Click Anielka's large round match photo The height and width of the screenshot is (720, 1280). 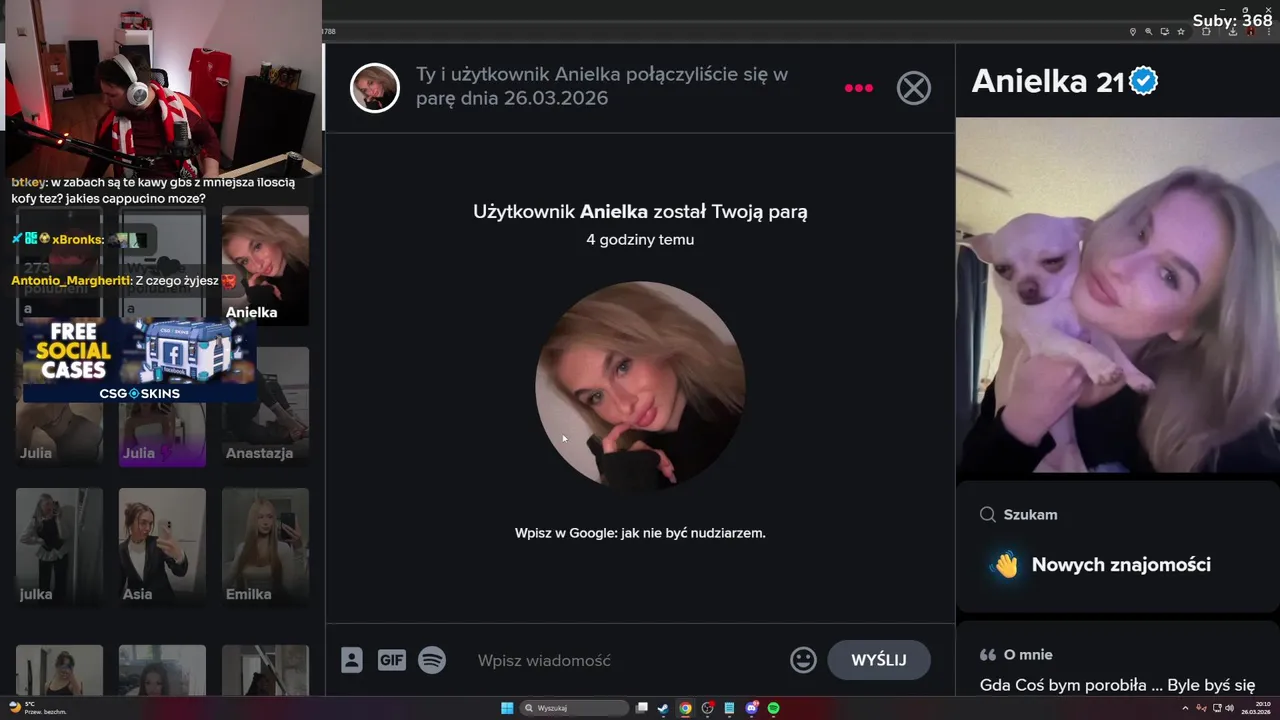point(640,385)
